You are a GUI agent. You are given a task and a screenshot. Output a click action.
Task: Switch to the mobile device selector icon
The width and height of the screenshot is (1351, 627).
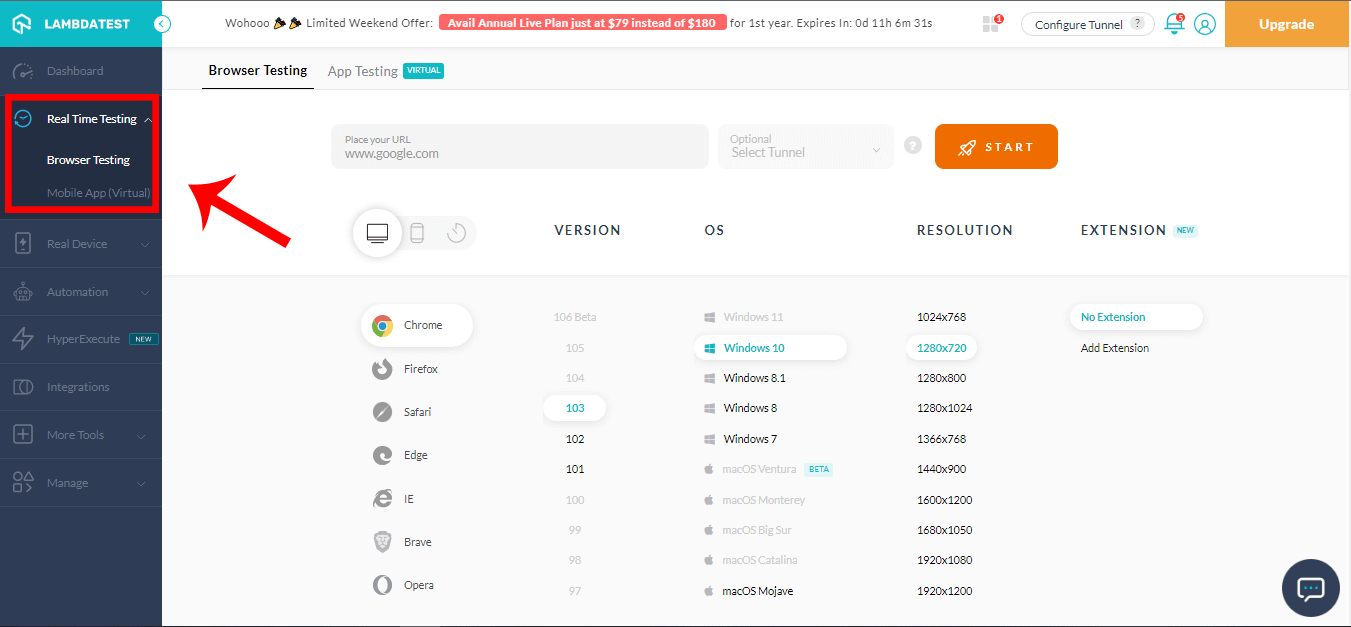417,231
